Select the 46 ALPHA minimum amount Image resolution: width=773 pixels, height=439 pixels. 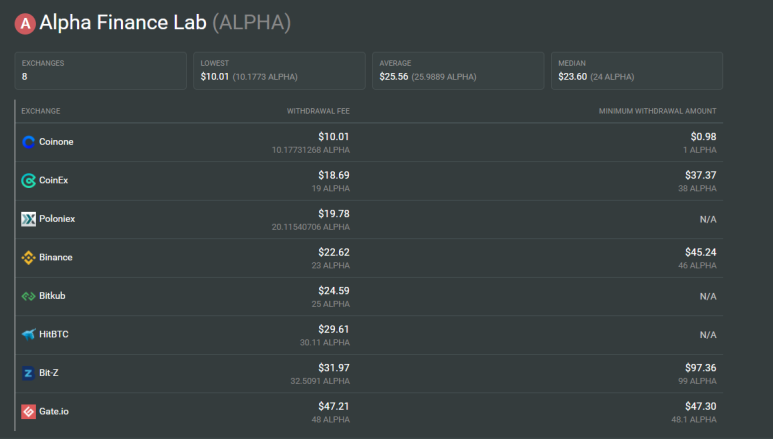pos(697,265)
